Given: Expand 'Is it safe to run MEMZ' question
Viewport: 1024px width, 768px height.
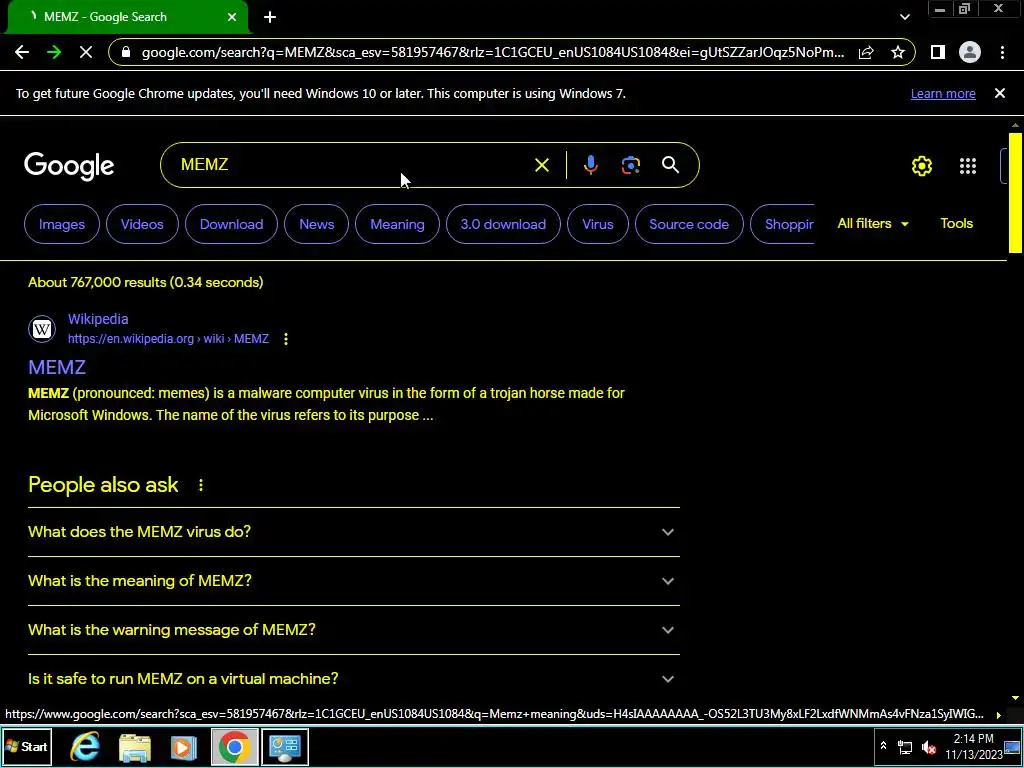Looking at the screenshot, I should pyautogui.click(x=354, y=679).
